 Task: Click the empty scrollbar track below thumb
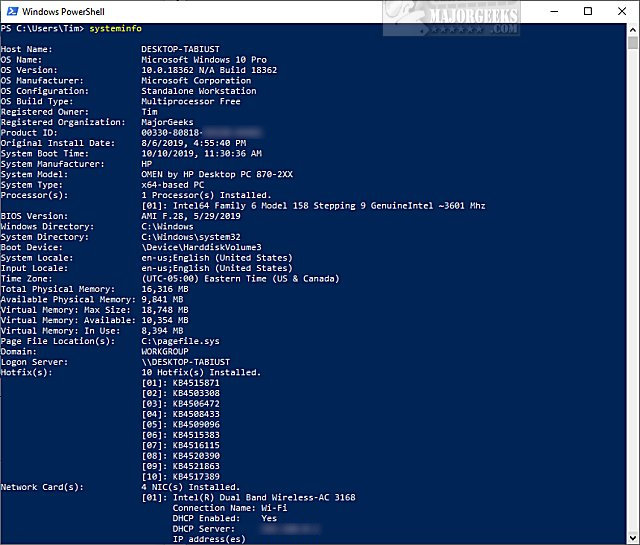coord(632,300)
